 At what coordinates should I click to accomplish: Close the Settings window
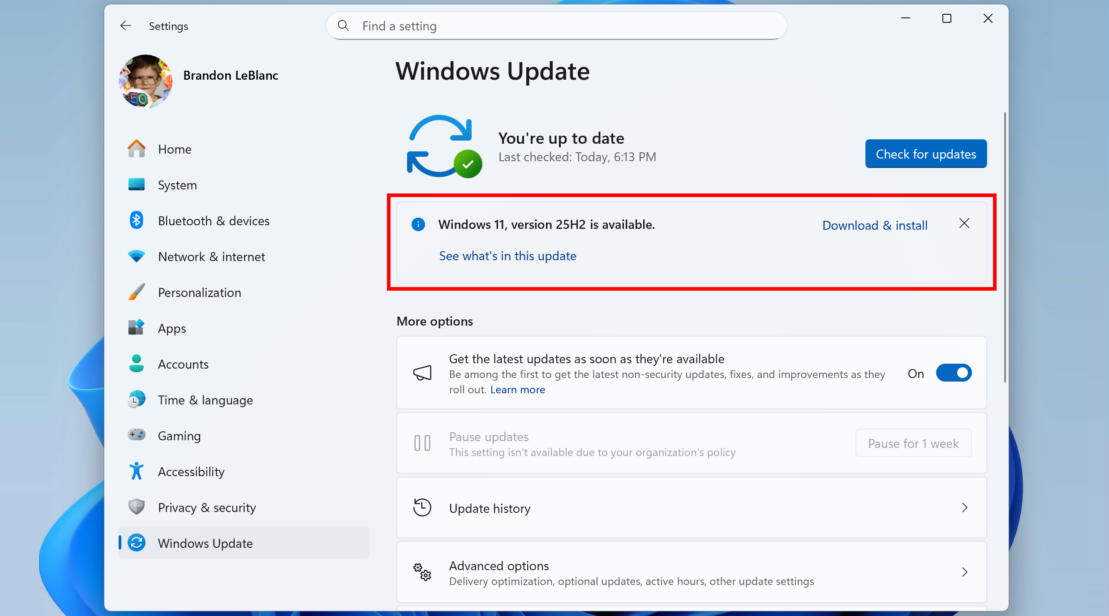point(988,18)
